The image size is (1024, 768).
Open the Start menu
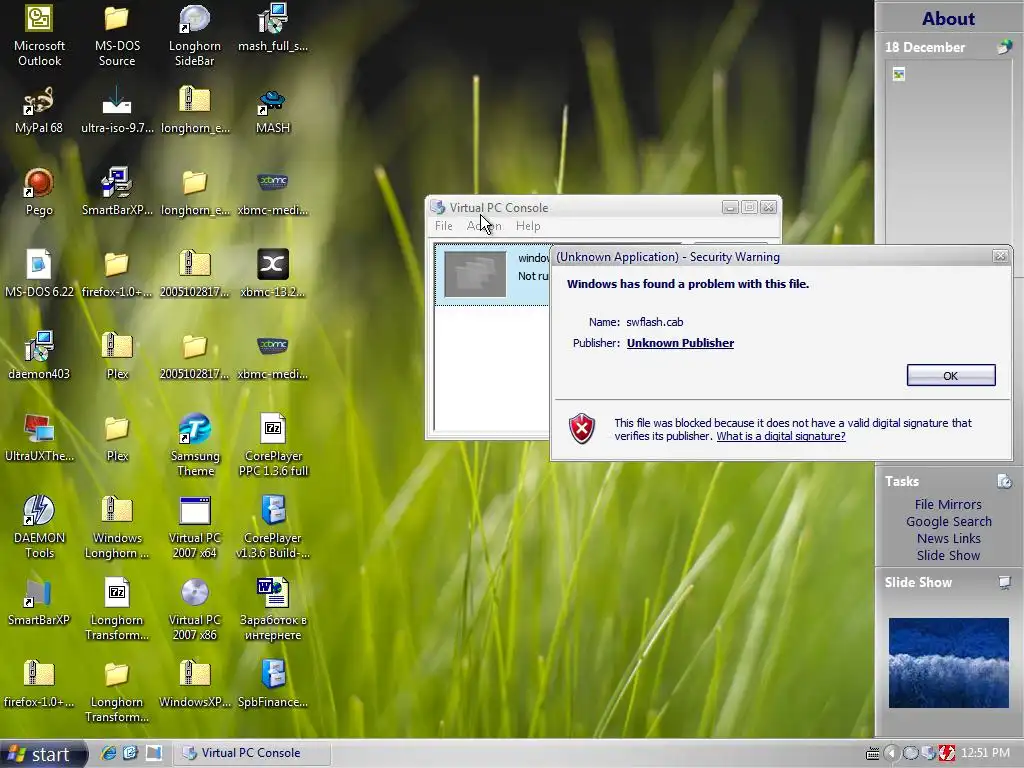(43, 754)
